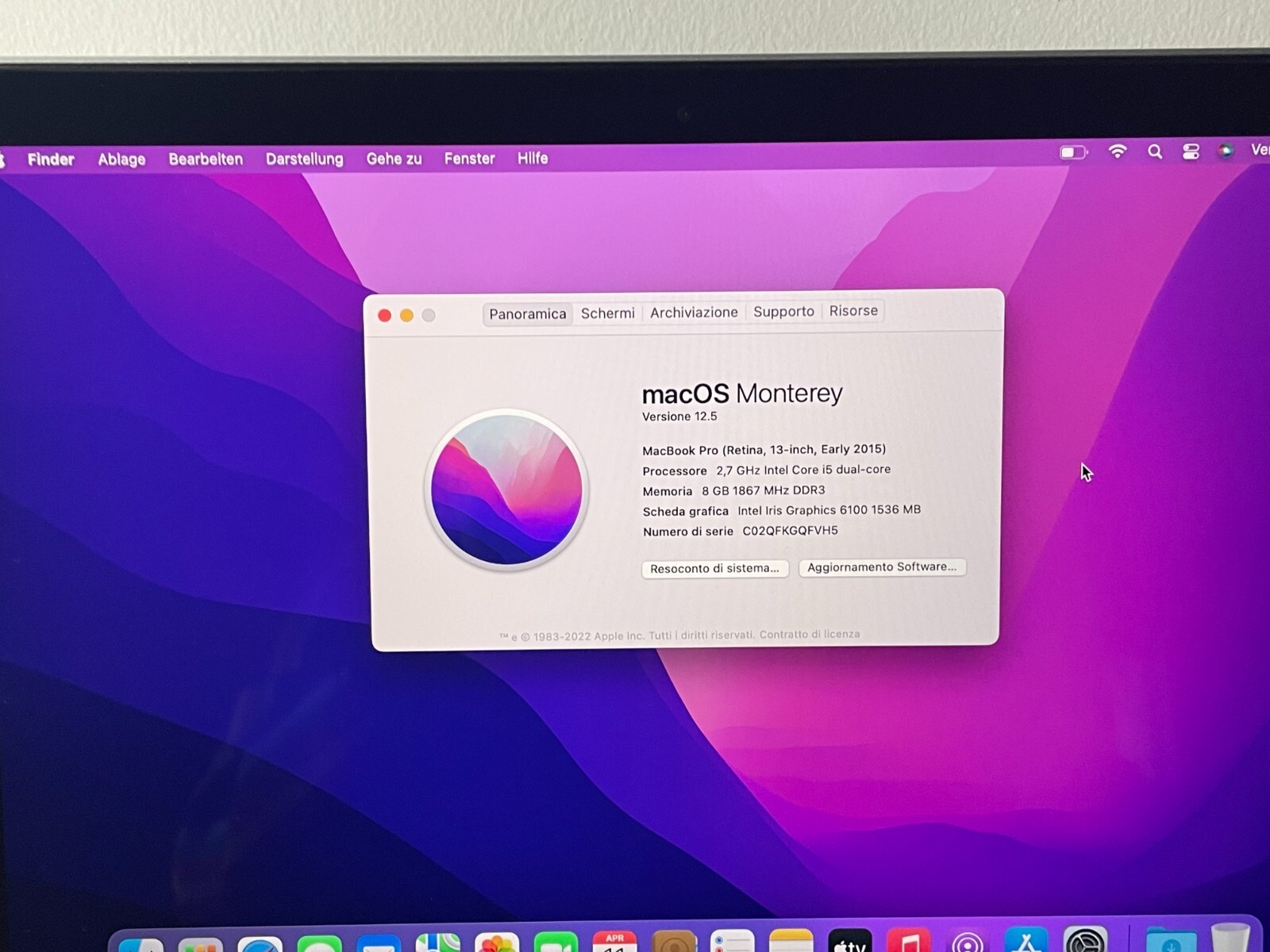Open App Store from the Dock
Screen dimensions: 1270x952
coord(1026,939)
